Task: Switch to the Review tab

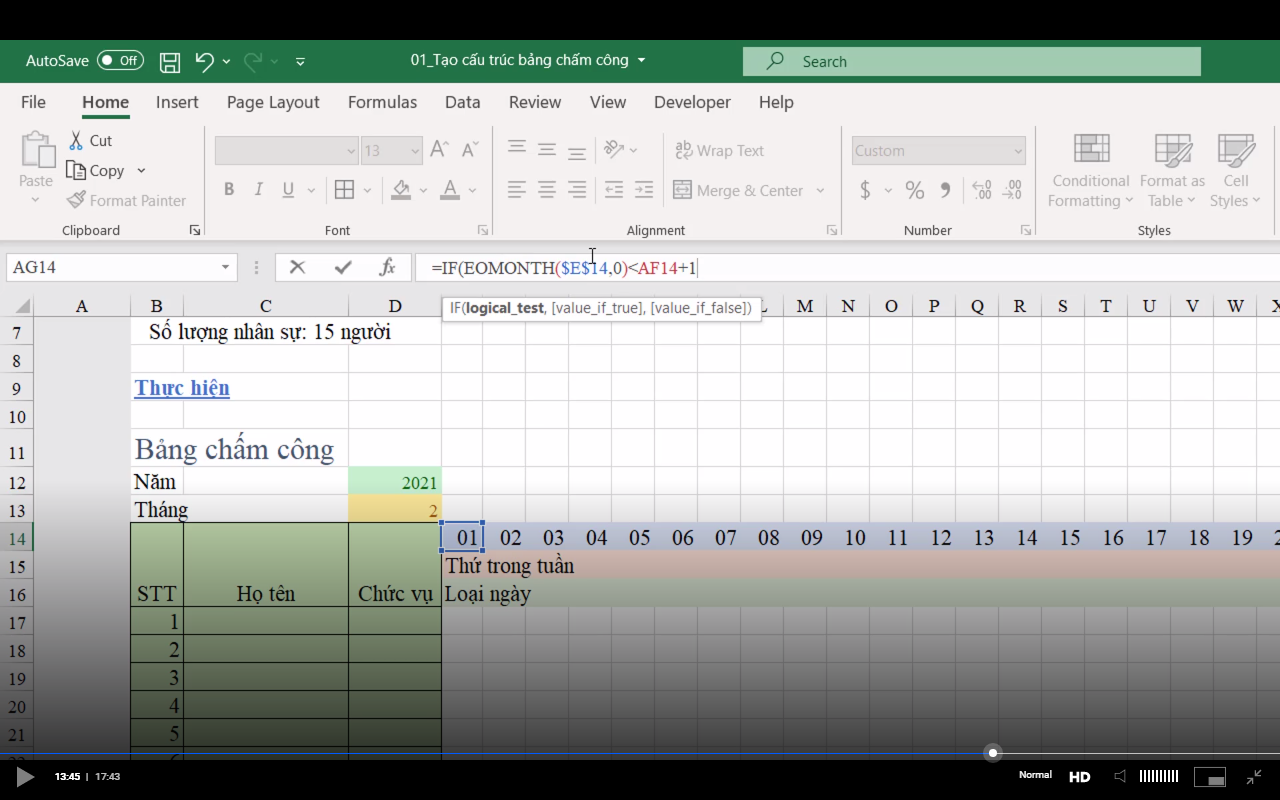Action: (x=535, y=102)
